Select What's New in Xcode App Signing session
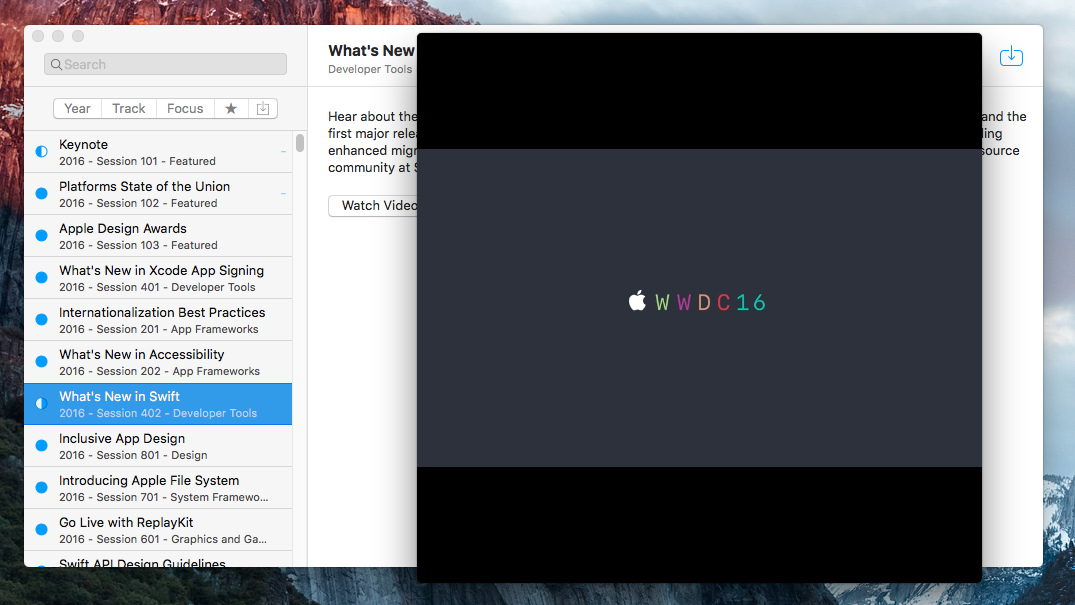 (161, 278)
